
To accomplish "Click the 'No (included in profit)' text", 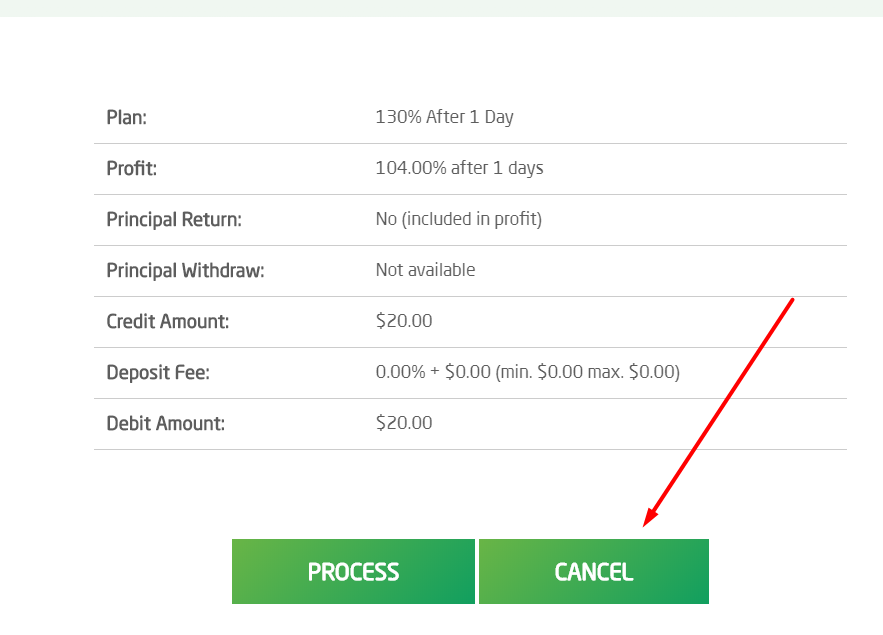I will 458,219.
